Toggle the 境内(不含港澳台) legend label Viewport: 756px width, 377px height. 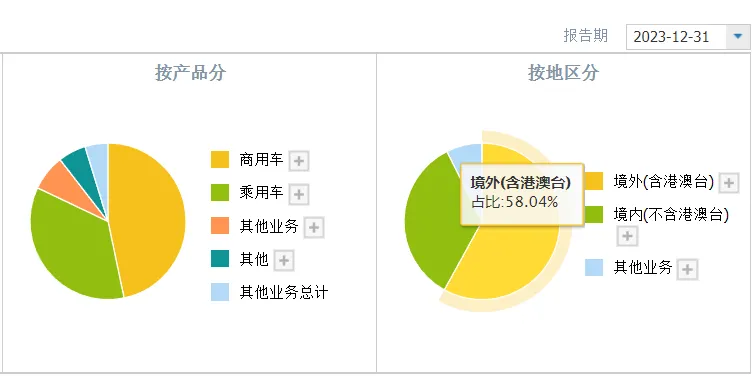(671, 215)
